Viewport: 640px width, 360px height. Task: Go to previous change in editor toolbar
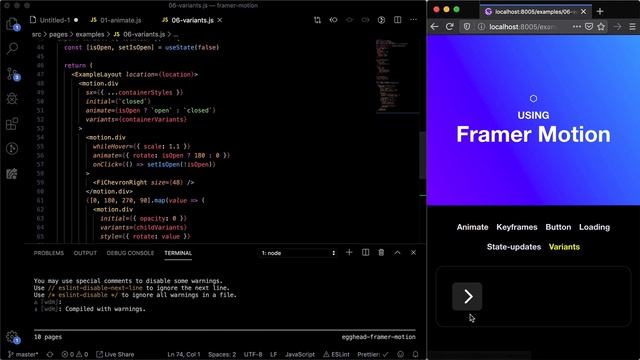point(333,20)
